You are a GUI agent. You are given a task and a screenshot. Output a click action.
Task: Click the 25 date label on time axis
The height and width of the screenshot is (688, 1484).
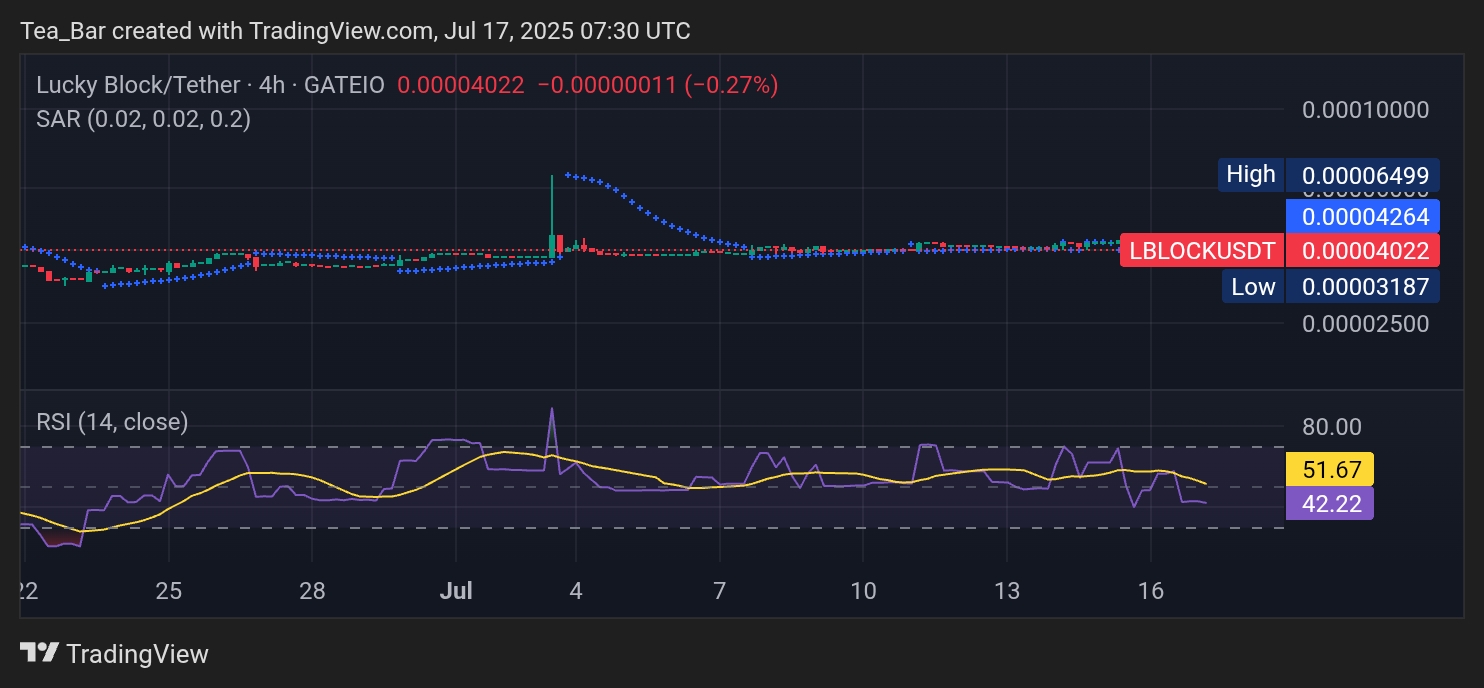[169, 591]
